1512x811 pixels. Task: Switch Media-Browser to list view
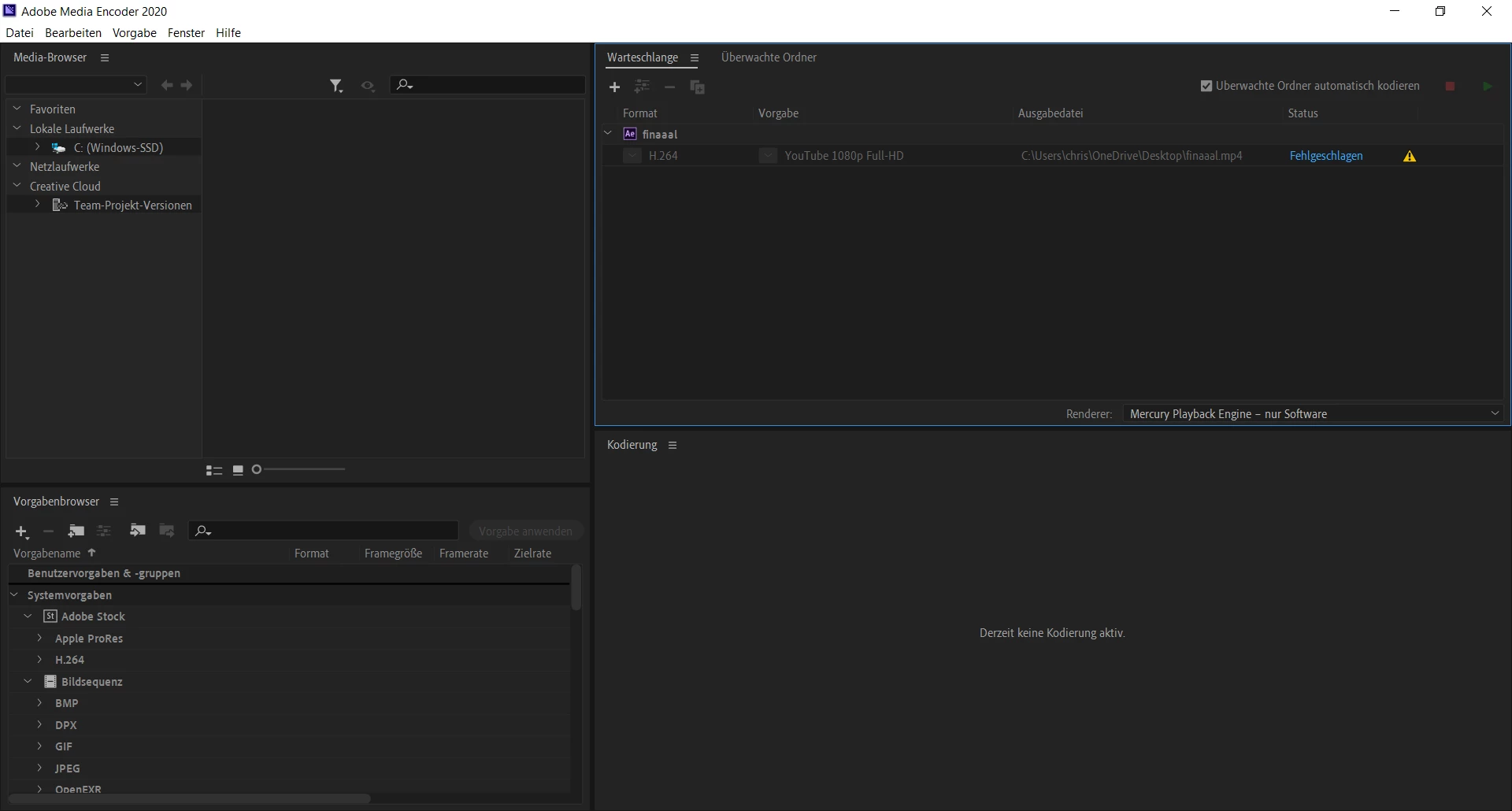(213, 470)
